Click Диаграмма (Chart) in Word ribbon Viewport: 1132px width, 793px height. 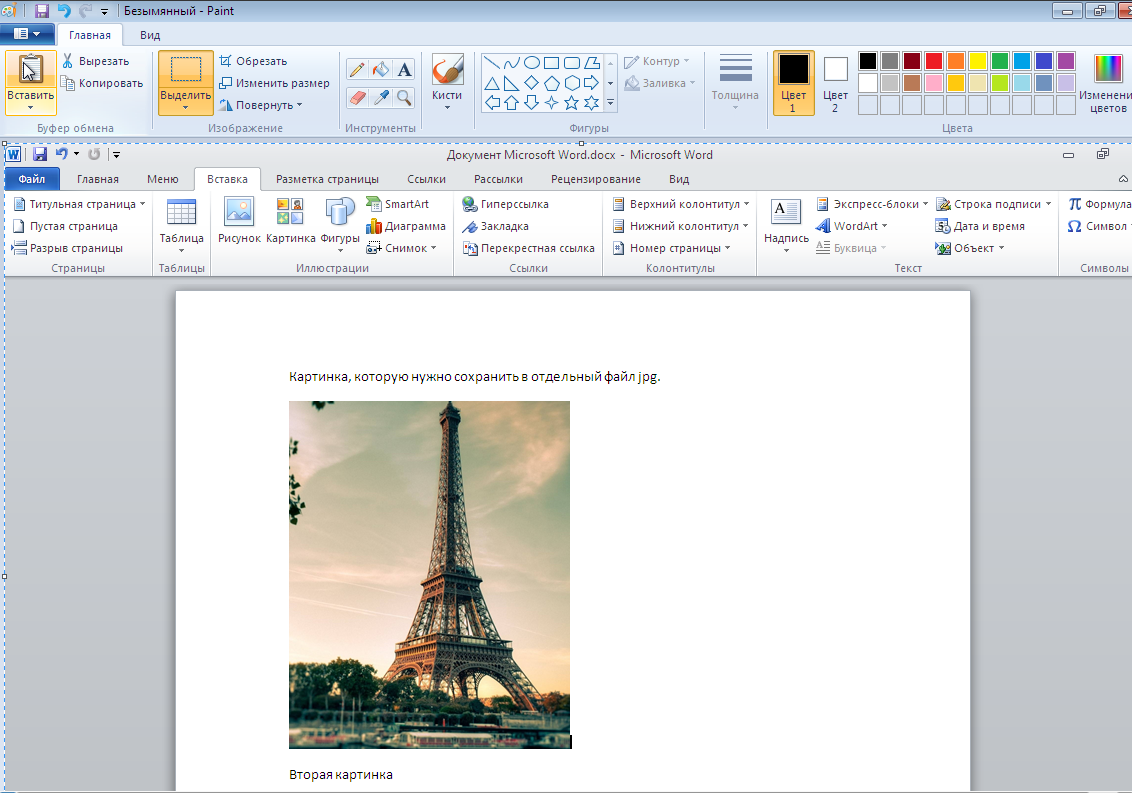(x=406, y=226)
